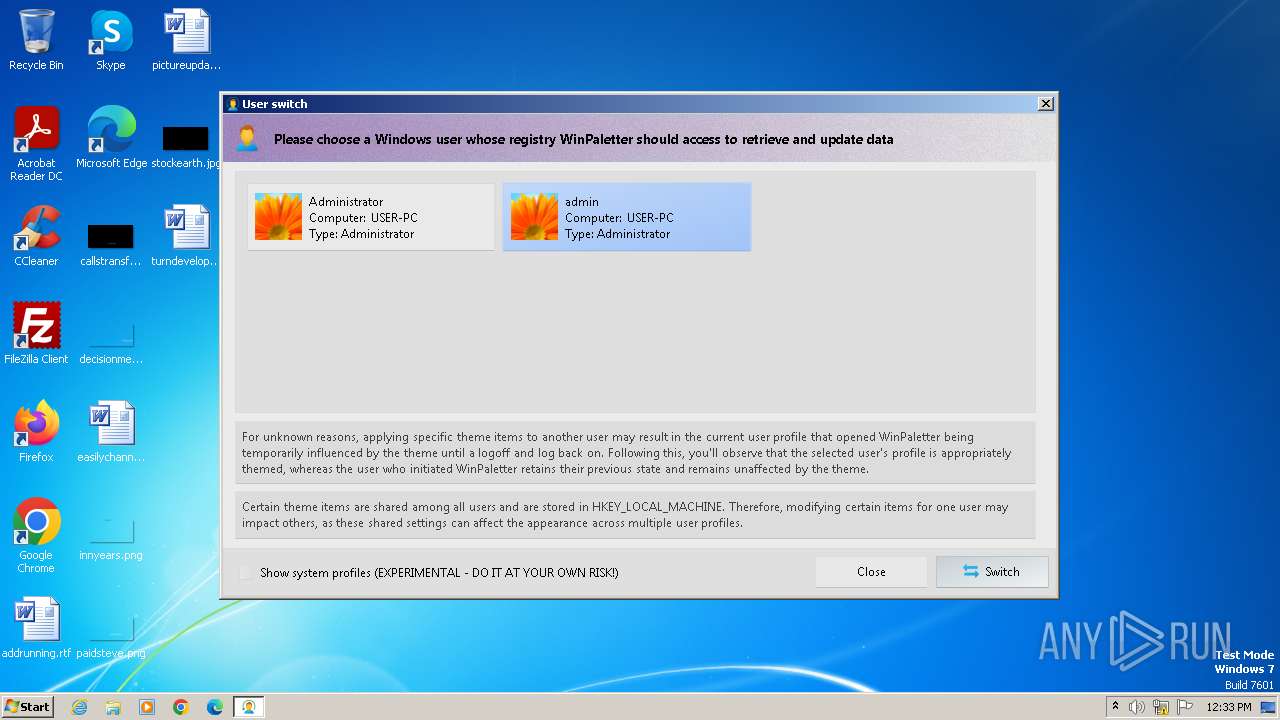Click the 12:33 PM clock
This screenshot has width=1280, height=720.
coord(1229,707)
